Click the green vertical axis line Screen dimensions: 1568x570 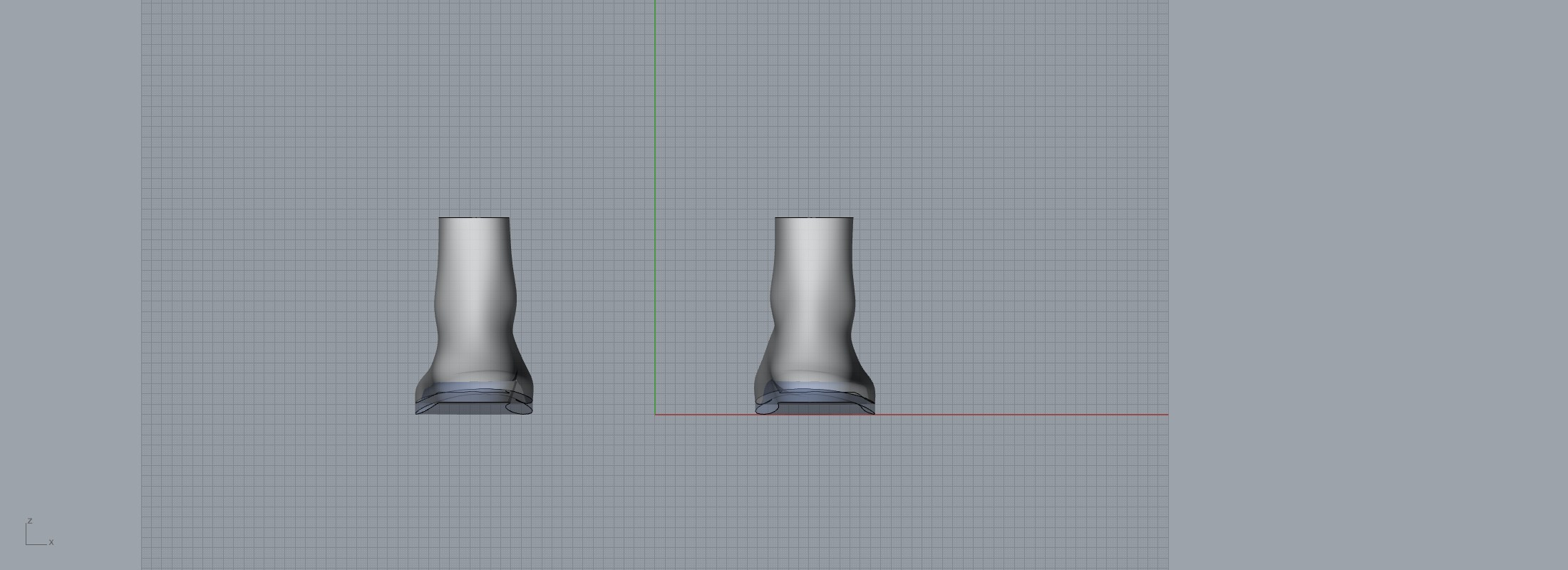point(655,142)
